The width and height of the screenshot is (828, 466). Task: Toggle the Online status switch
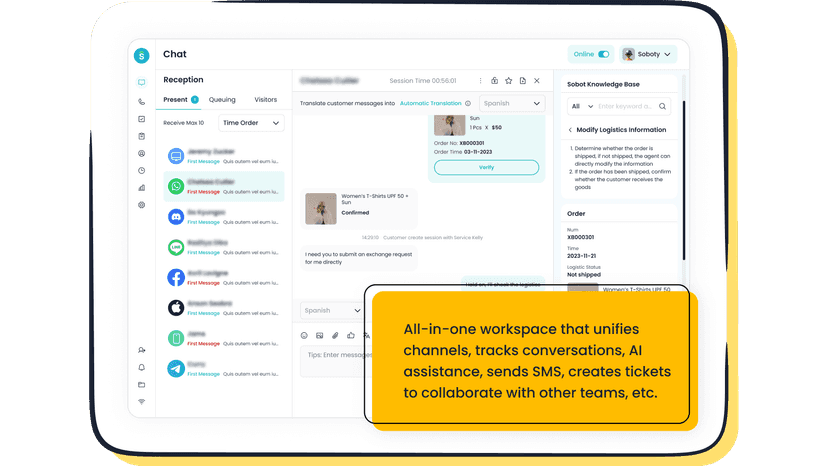click(604, 54)
